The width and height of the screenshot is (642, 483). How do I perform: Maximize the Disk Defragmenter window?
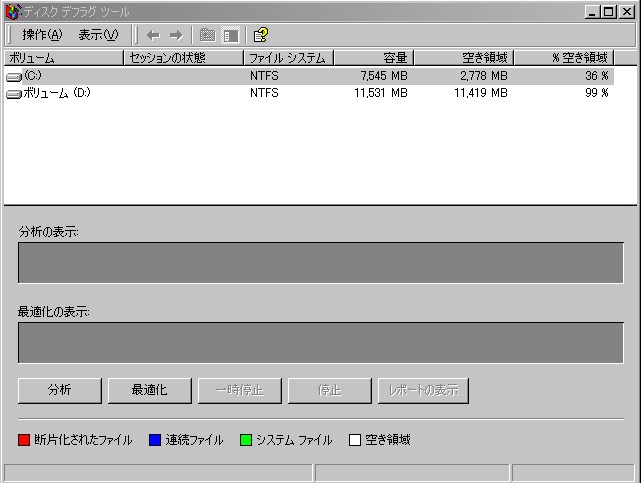(x=608, y=12)
